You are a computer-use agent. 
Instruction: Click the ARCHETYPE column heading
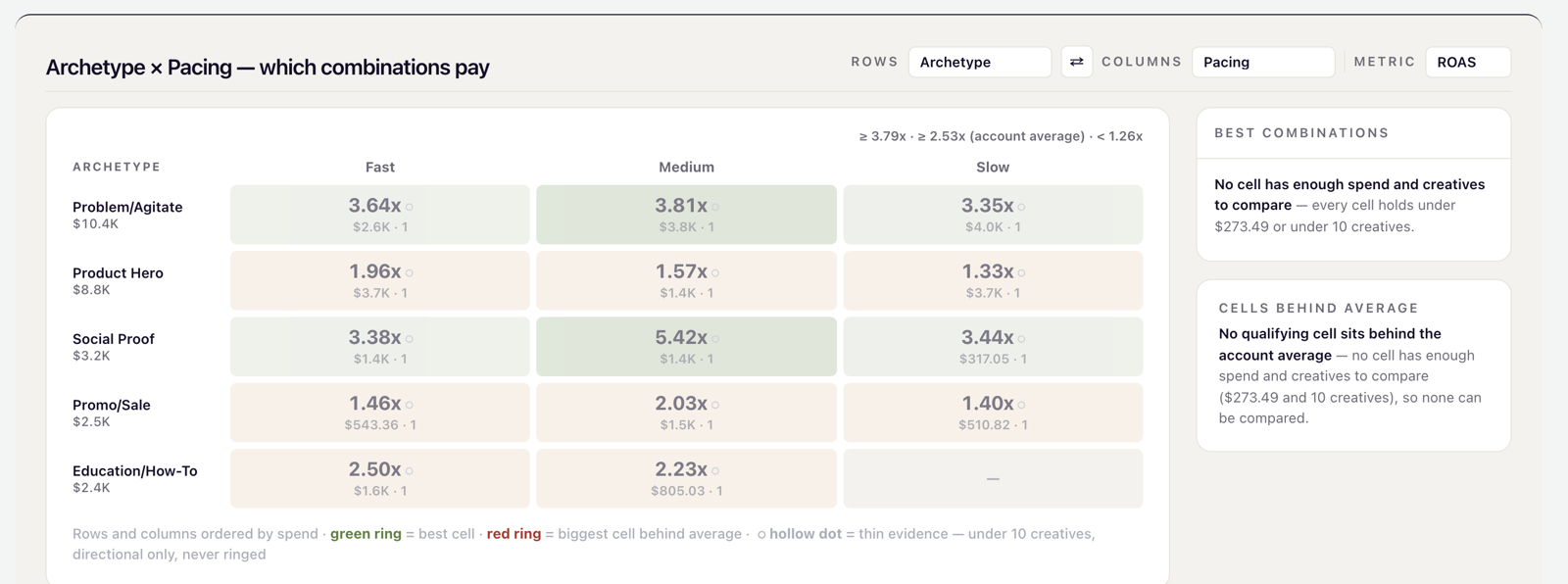117,167
